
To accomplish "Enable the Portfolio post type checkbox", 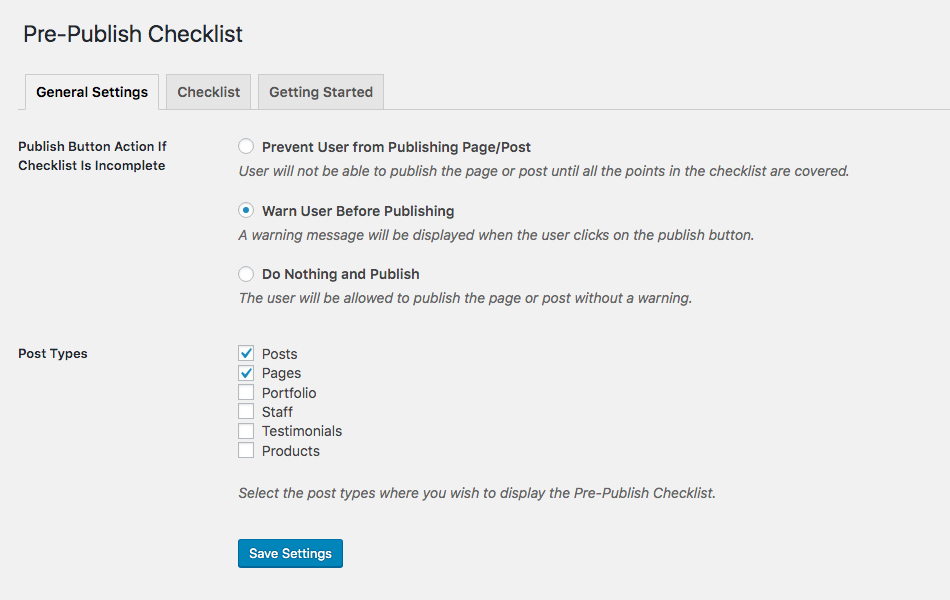I will 246,392.
